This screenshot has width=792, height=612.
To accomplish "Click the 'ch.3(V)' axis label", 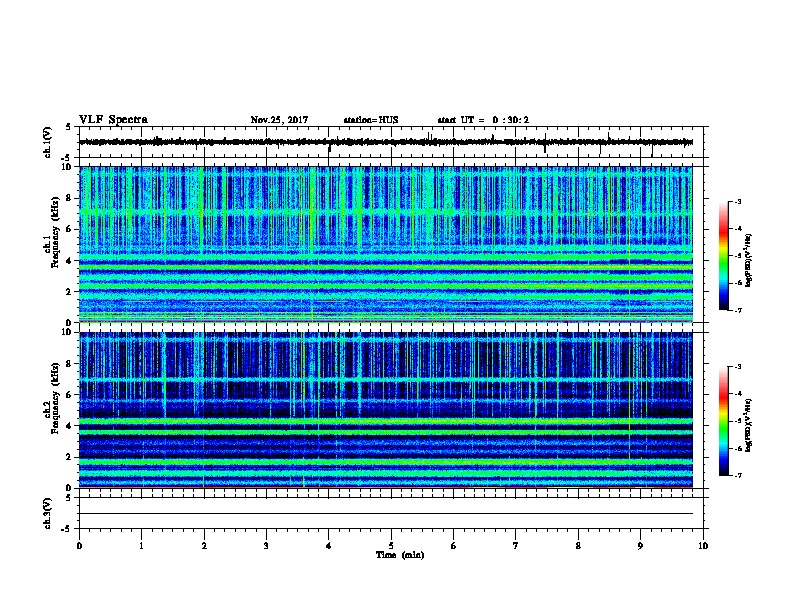I will pyautogui.click(x=48, y=513).
